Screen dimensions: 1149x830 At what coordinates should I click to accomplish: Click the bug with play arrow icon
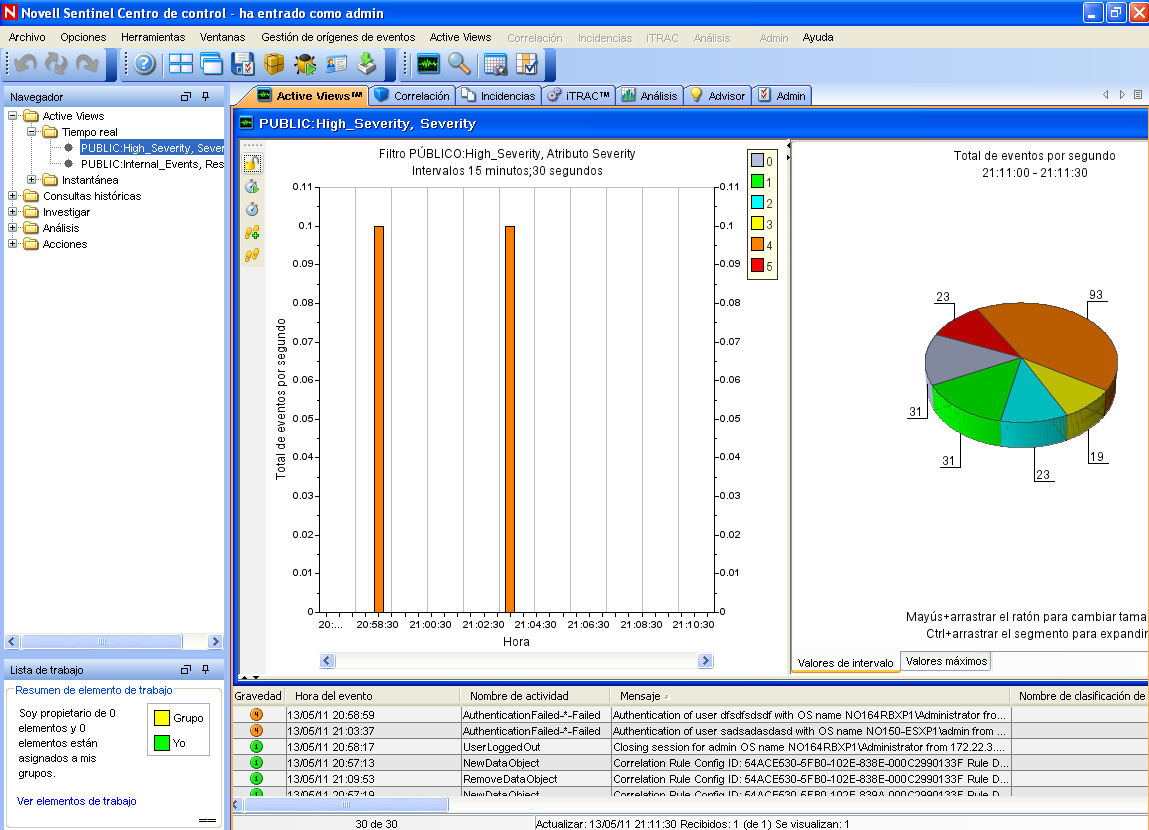(305, 64)
